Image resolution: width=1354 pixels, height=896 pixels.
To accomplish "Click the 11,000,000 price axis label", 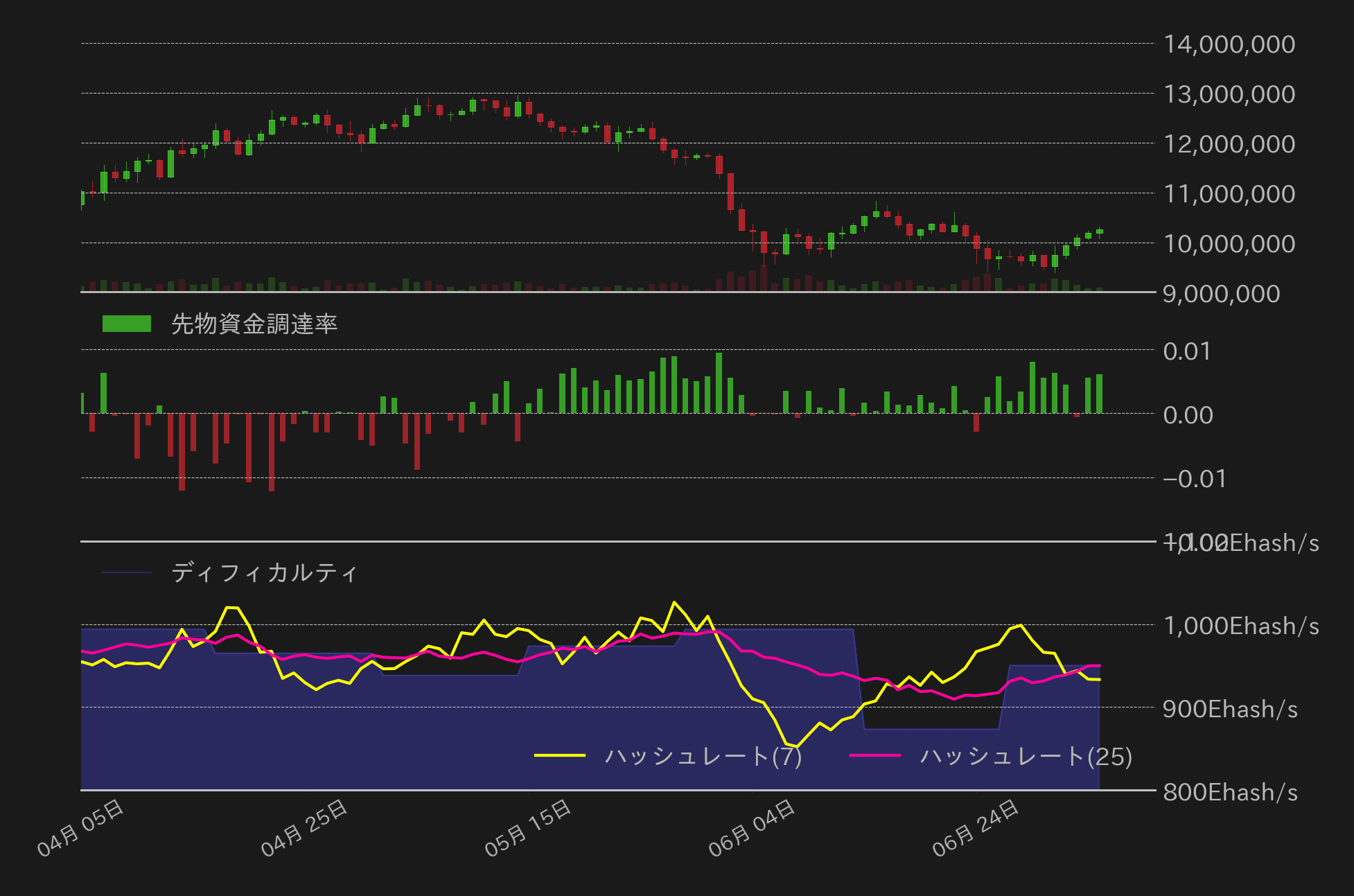I will click(x=1229, y=194).
